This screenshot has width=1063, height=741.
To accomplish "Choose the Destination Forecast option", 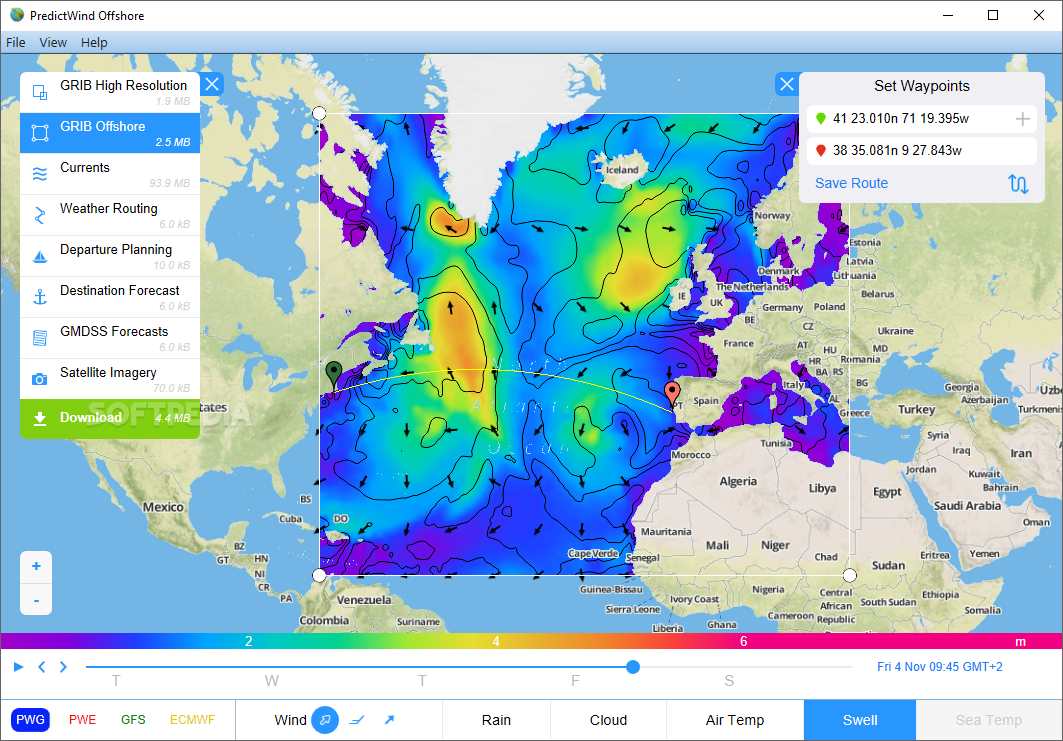I will click(x=110, y=297).
